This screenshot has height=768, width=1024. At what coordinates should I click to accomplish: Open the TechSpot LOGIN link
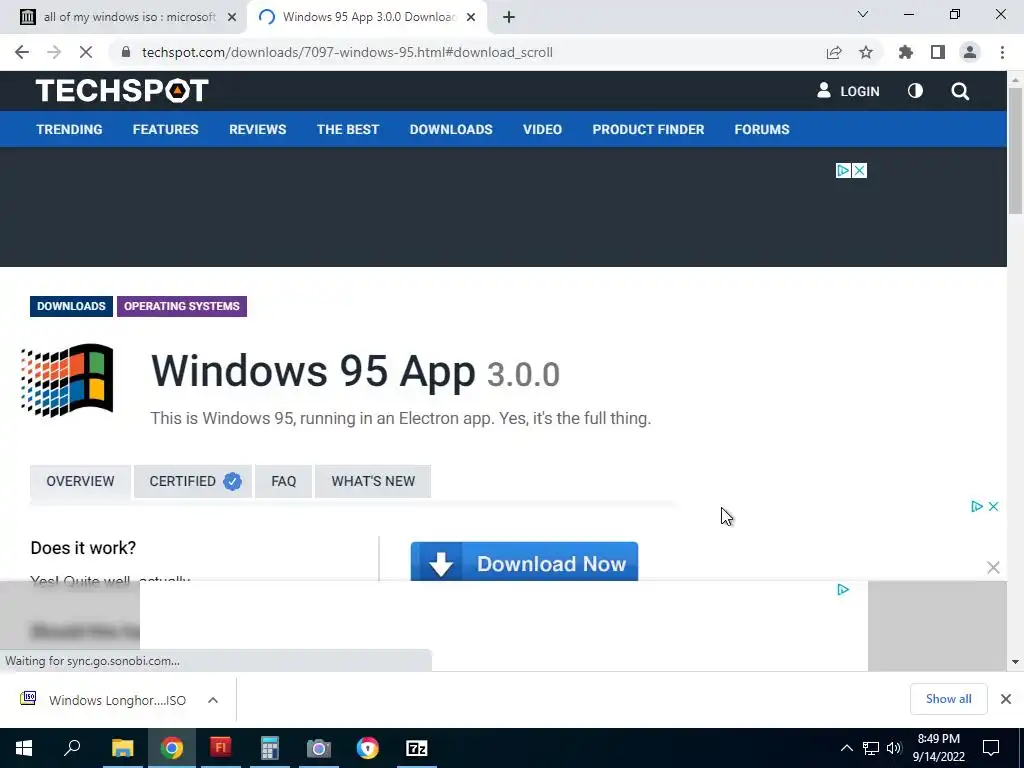point(848,91)
